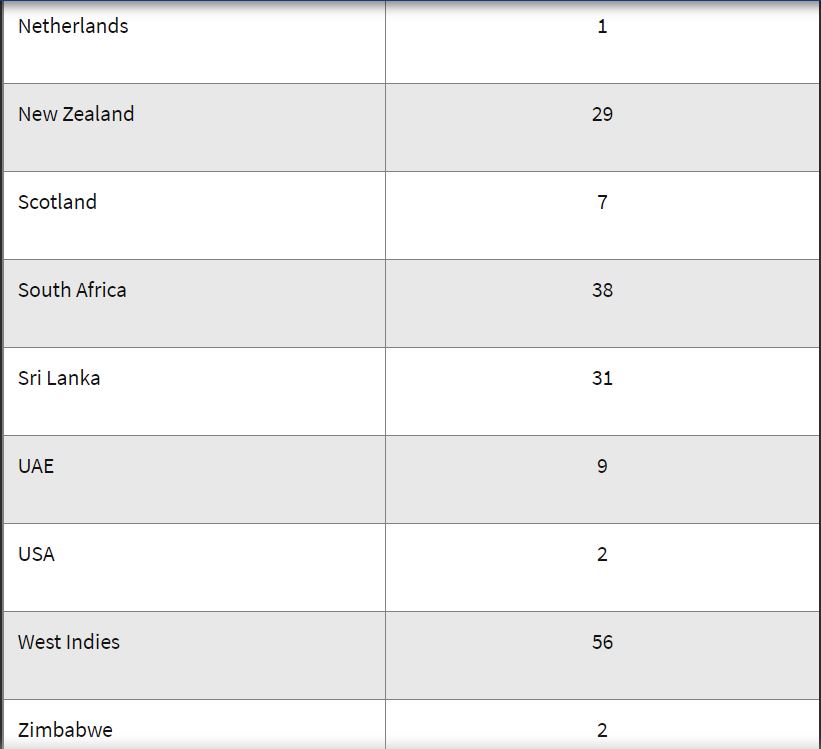This screenshot has width=821, height=749.
Task: Select the value 7 in Scotland row
Action: pos(602,202)
